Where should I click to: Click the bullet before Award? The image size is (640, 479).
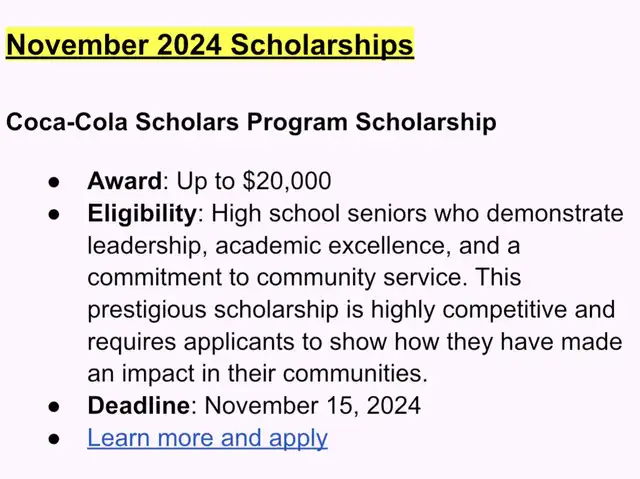(x=54, y=182)
